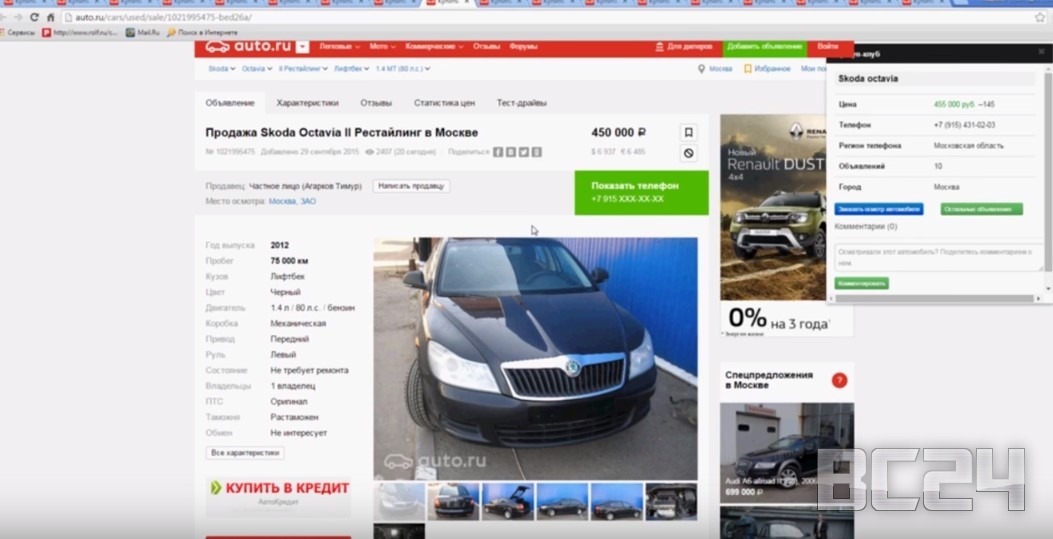The width and height of the screenshot is (1053, 539).
Task: Expand the Octavia model dropdown
Action: coord(257,69)
